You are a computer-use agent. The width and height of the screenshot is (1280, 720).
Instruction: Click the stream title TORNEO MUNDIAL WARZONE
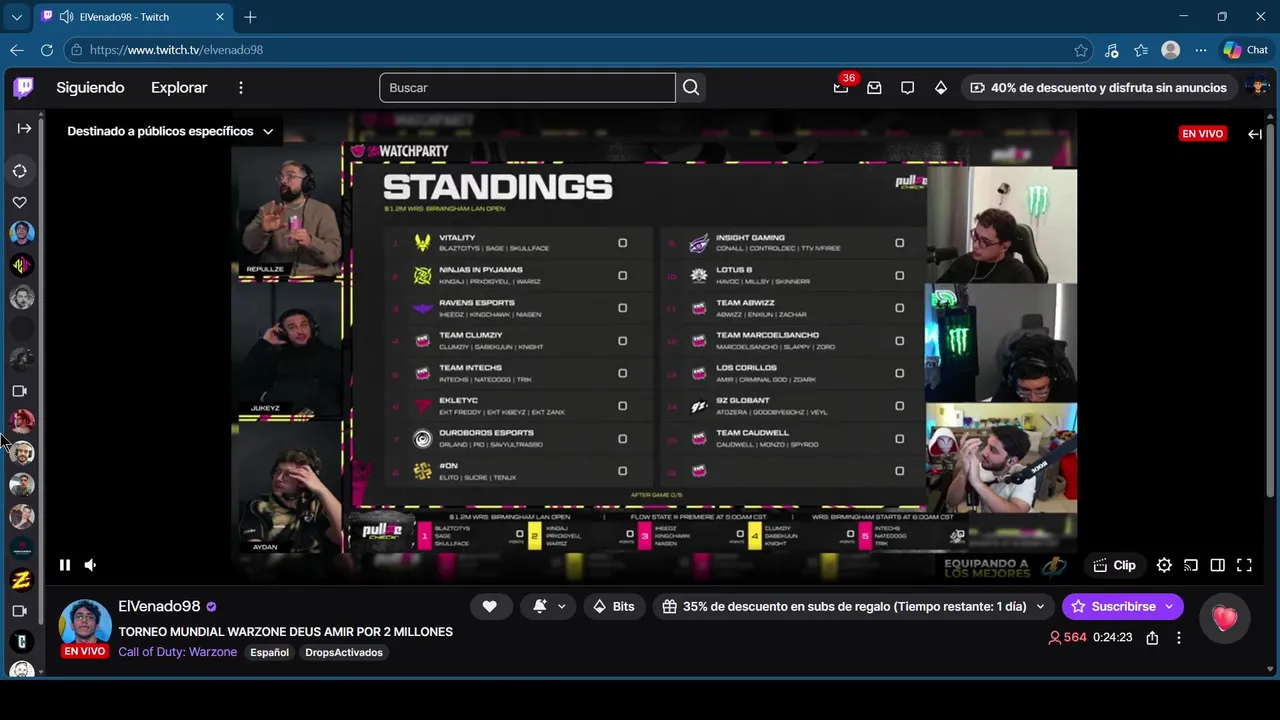click(285, 632)
